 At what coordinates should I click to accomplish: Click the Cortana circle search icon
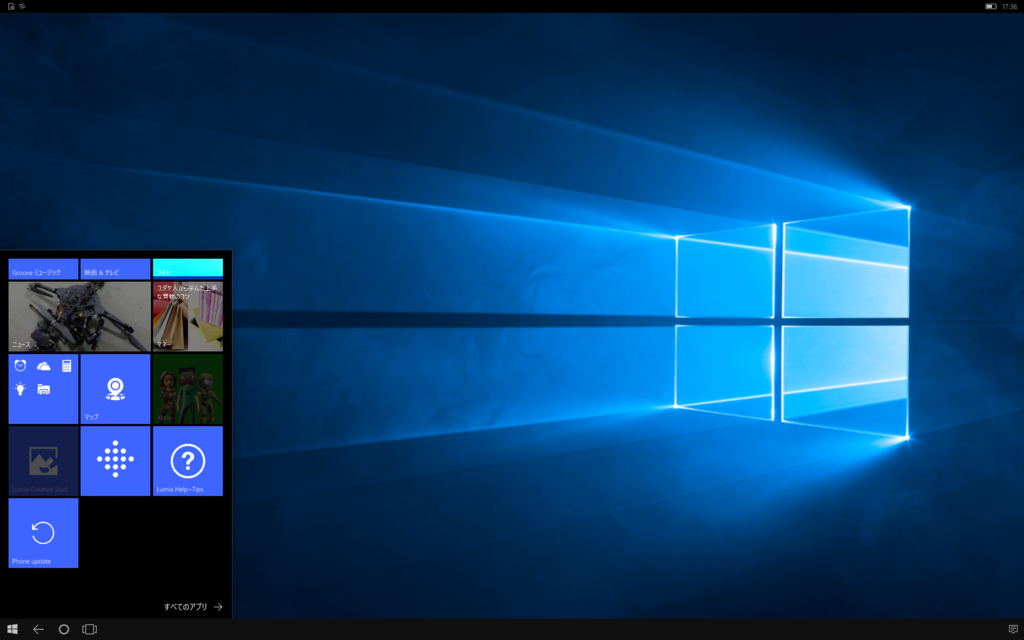coord(64,630)
